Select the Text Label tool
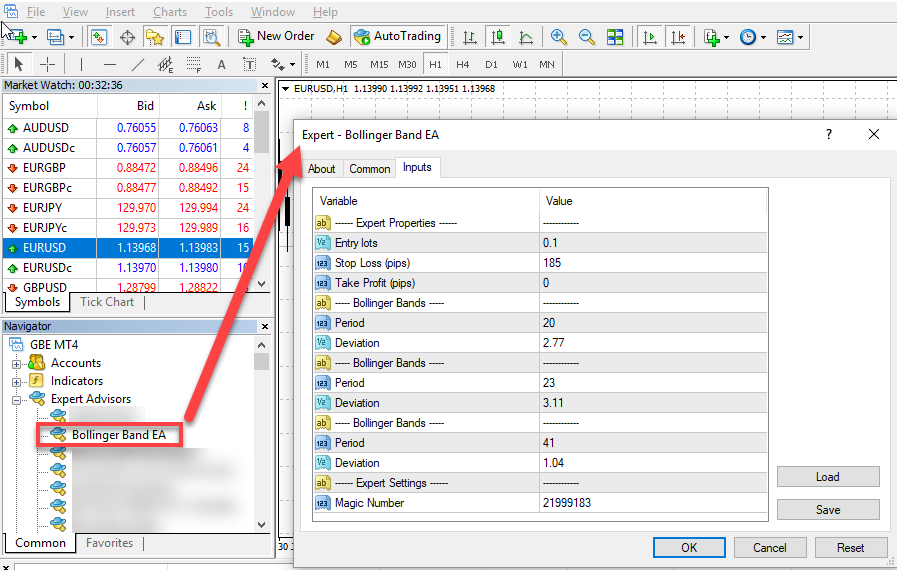Image resolution: width=897 pixels, height=570 pixels. point(249,65)
